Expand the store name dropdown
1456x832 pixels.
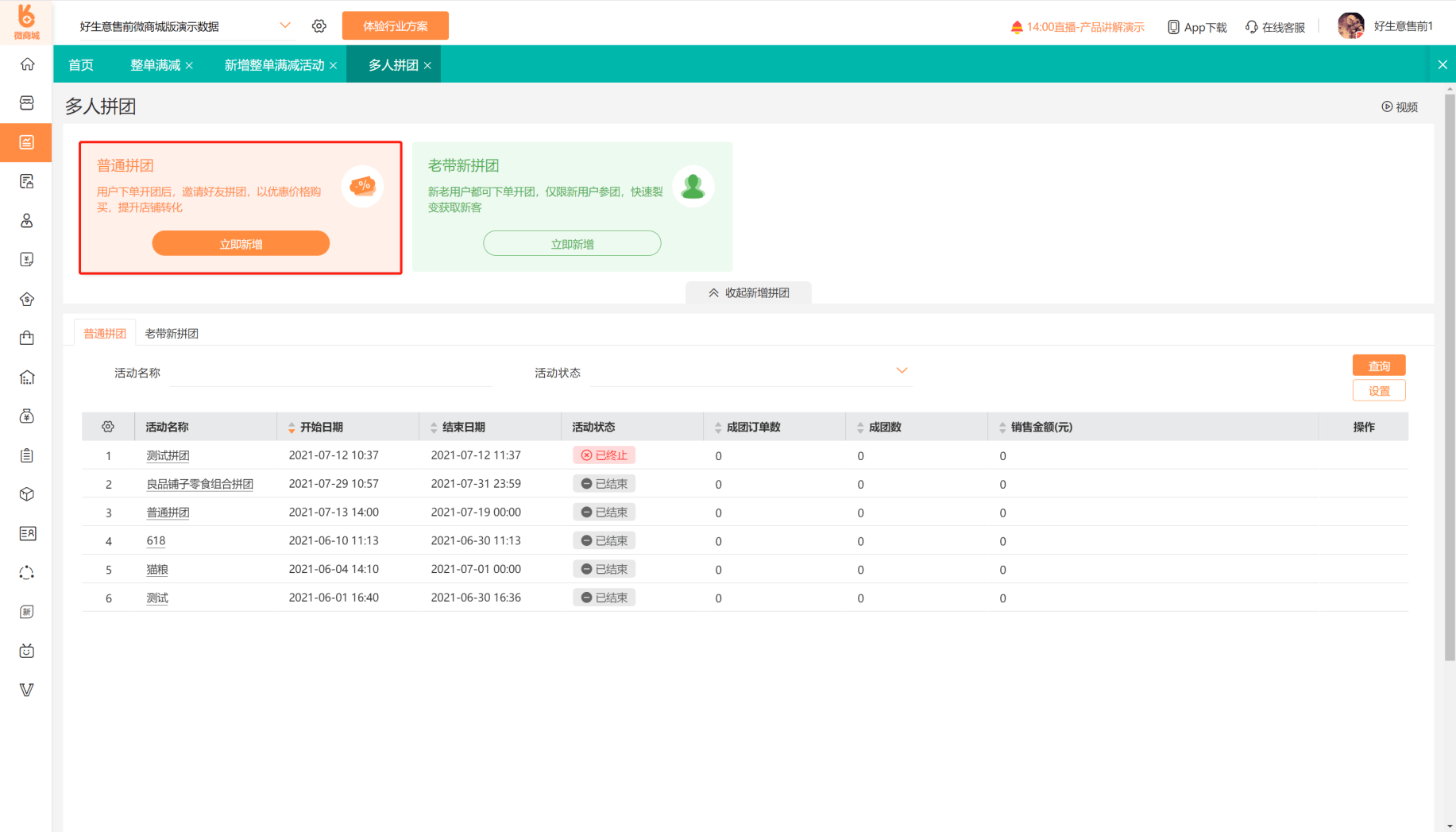(x=285, y=25)
